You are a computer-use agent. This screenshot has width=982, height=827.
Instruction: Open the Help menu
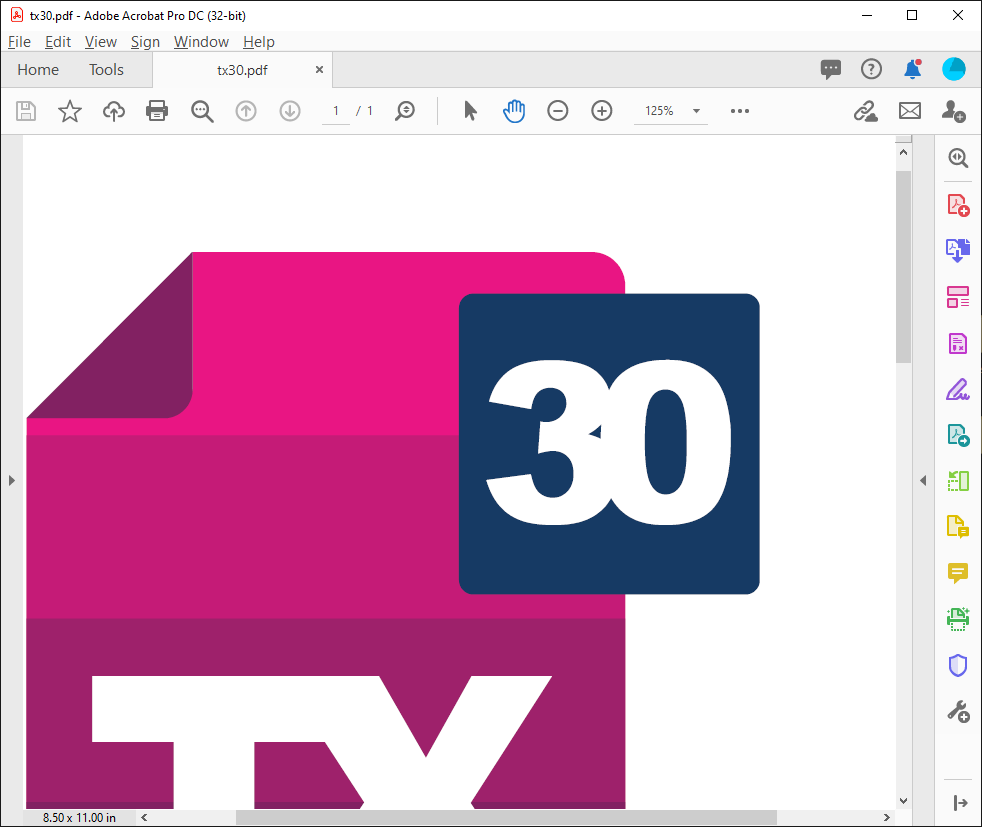(259, 42)
